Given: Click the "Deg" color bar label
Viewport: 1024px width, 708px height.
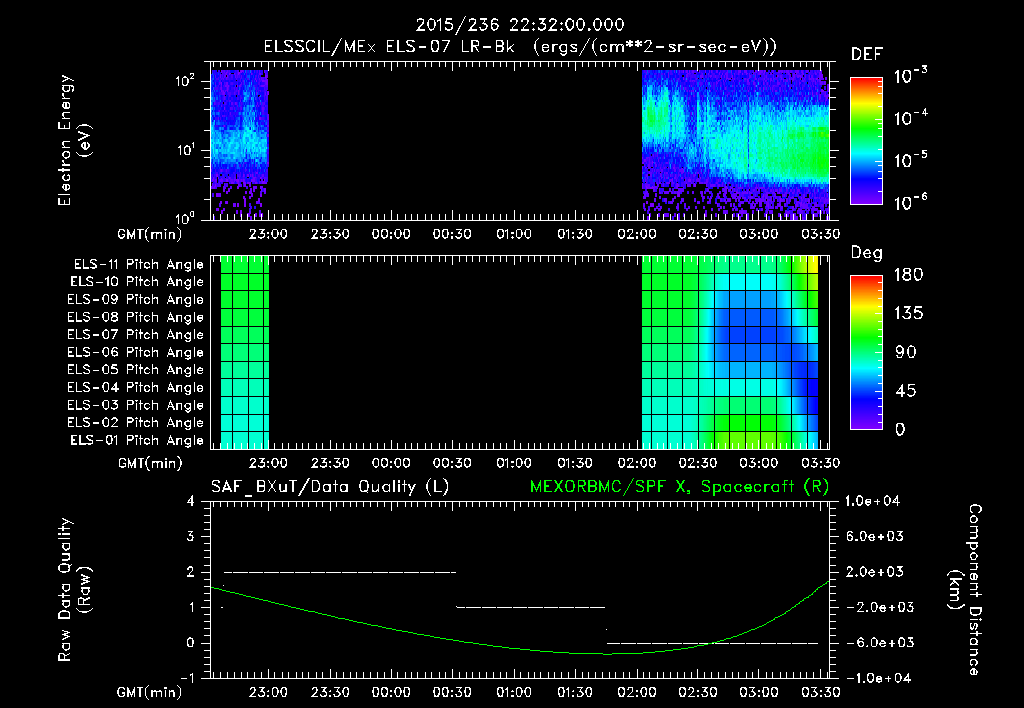Looking at the screenshot, I should tap(866, 253).
